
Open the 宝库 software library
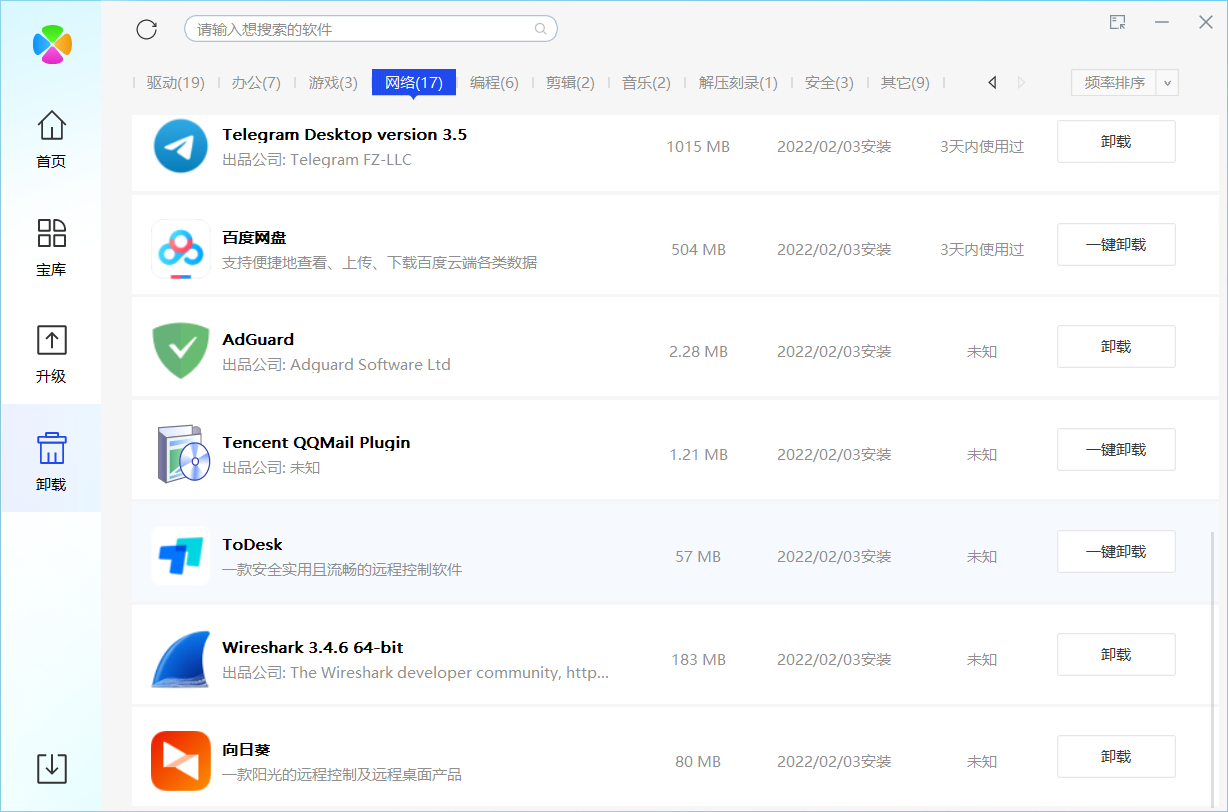[51, 247]
